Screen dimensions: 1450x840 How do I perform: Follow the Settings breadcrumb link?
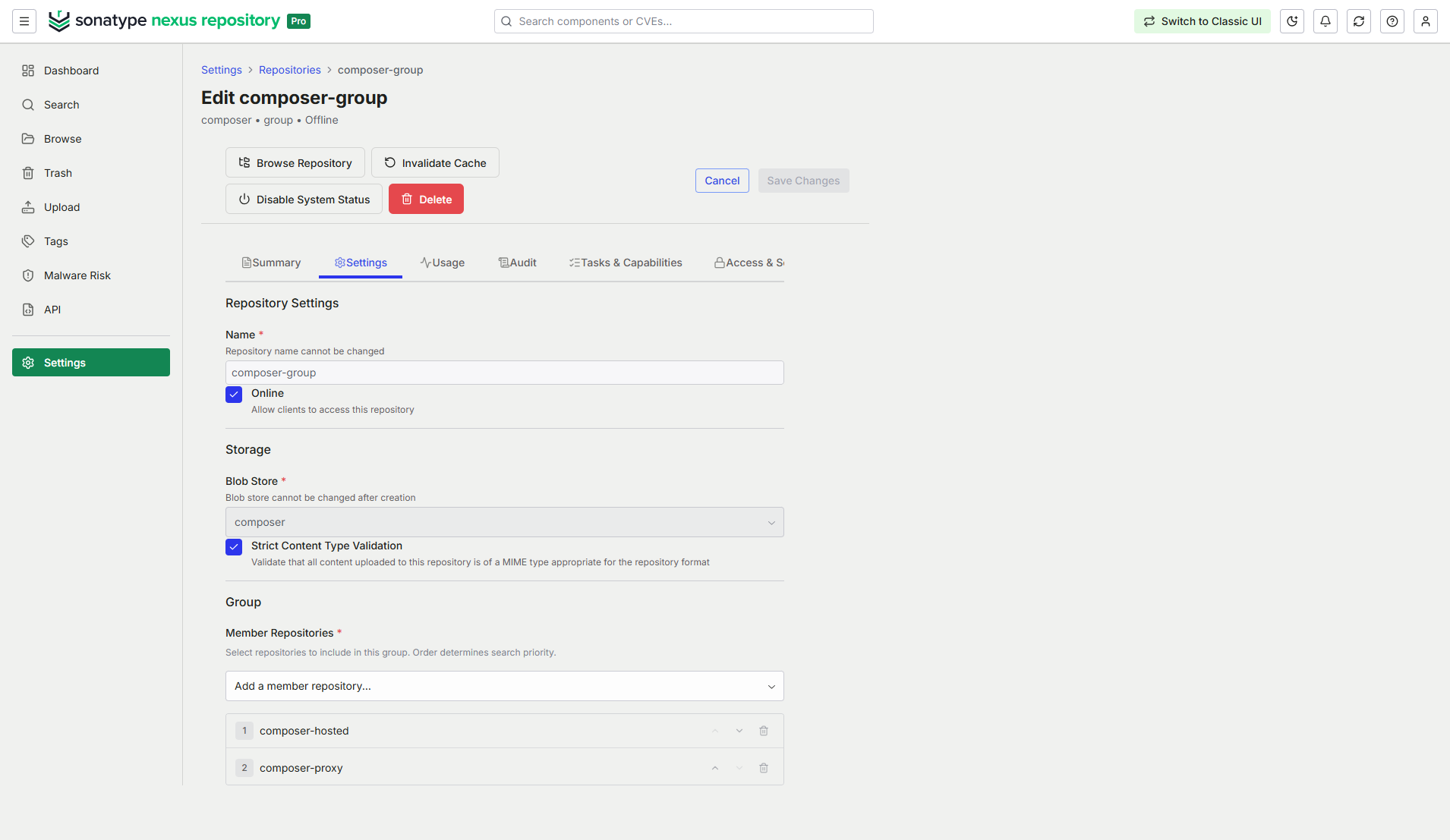pos(222,70)
